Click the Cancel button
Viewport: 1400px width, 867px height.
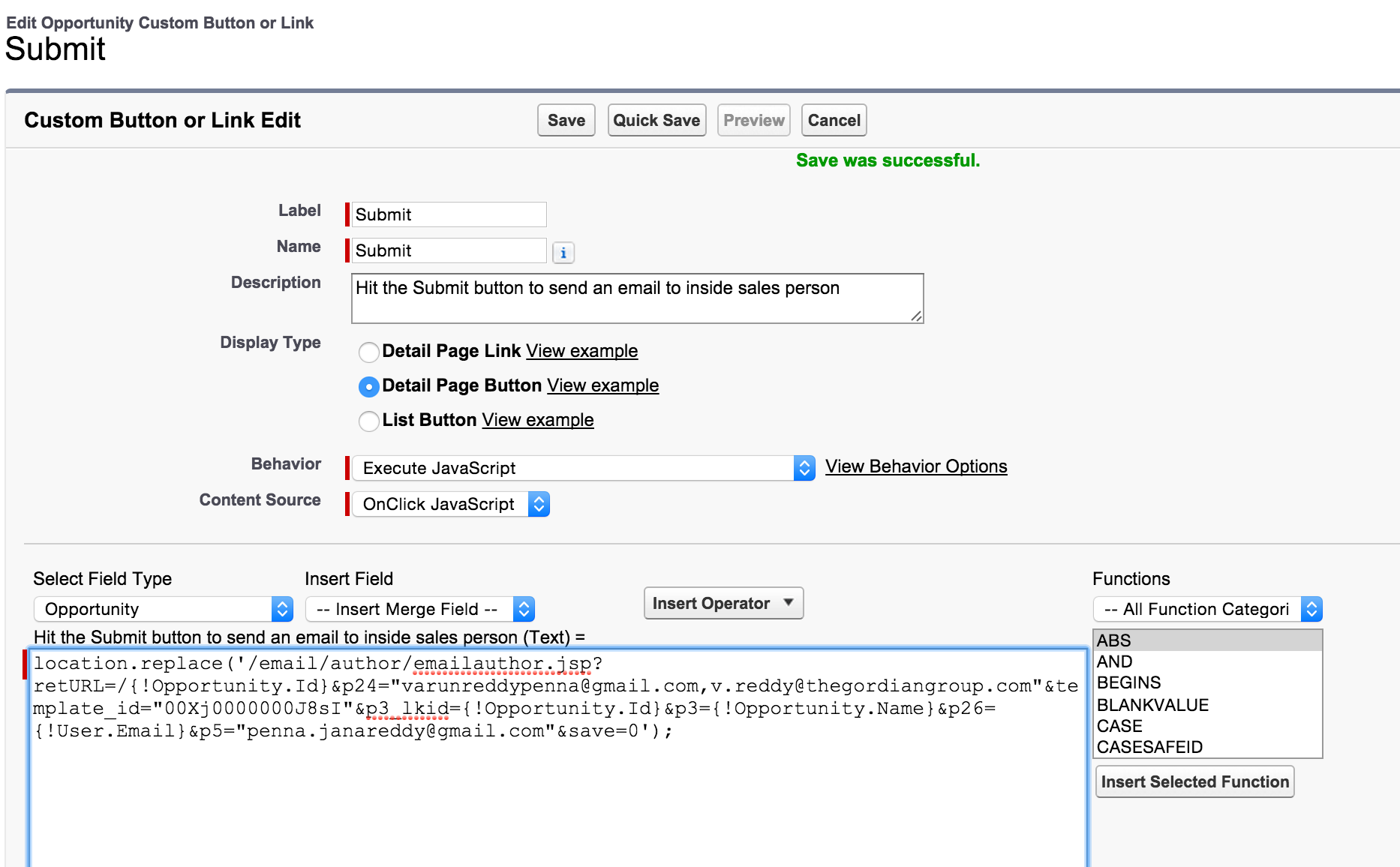834,121
